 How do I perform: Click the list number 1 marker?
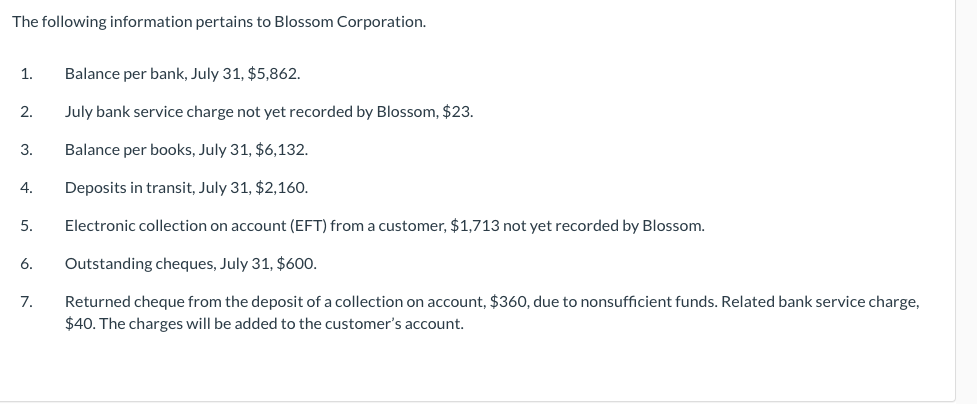point(26,74)
